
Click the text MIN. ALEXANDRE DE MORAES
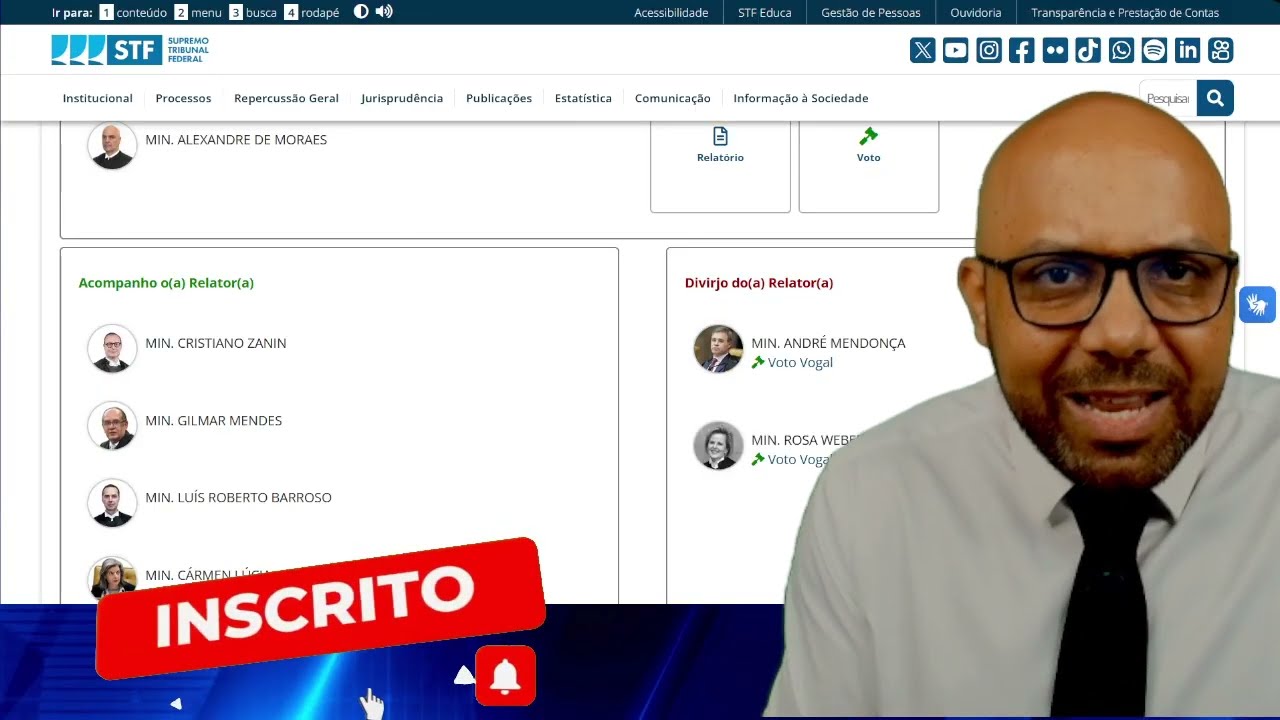tap(236, 140)
